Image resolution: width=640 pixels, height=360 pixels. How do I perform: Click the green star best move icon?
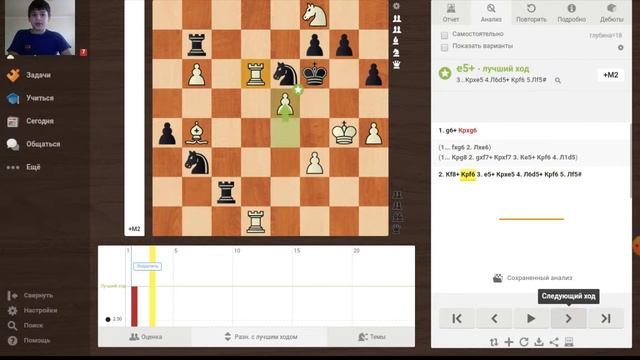pyautogui.click(x=445, y=73)
